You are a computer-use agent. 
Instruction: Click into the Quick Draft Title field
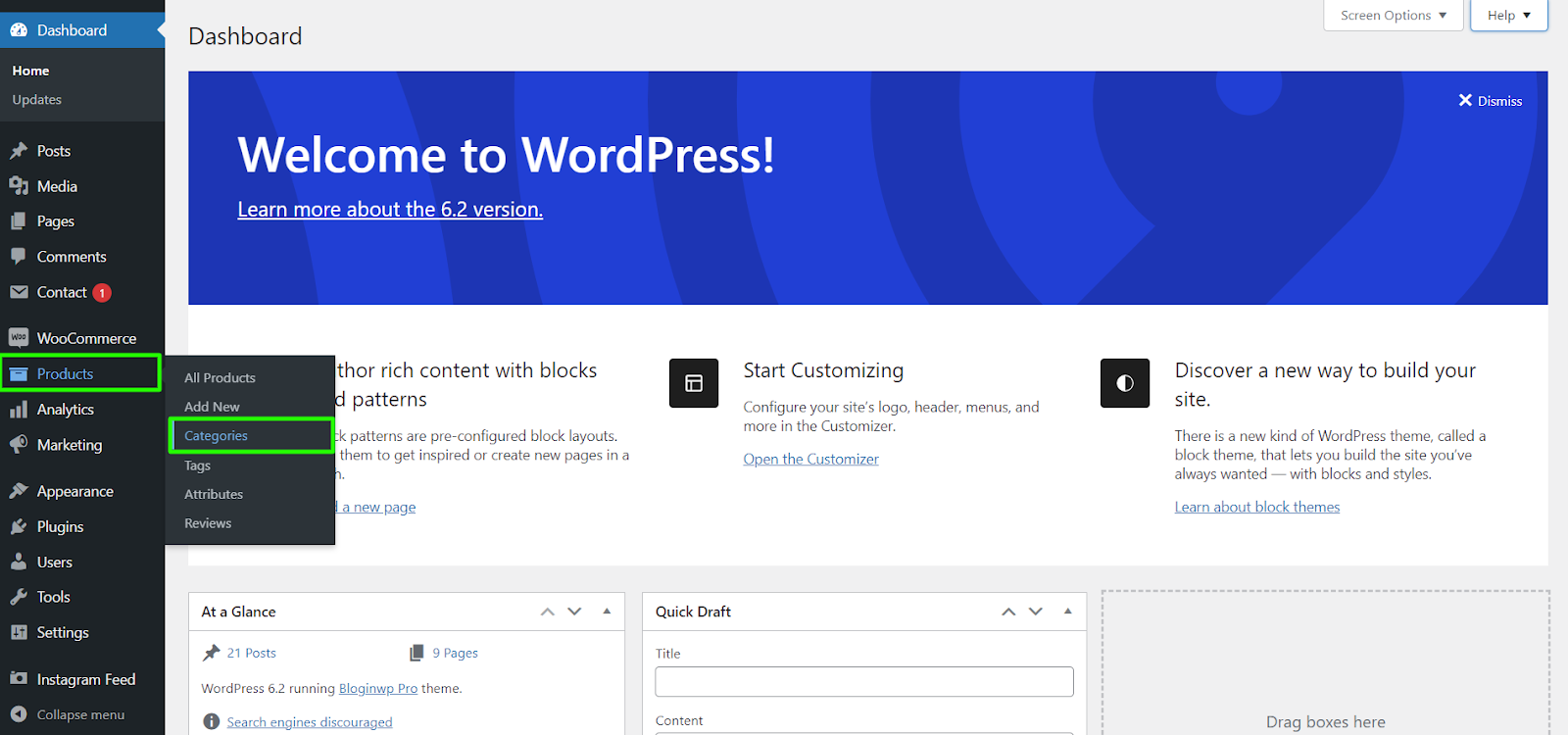pos(864,682)
